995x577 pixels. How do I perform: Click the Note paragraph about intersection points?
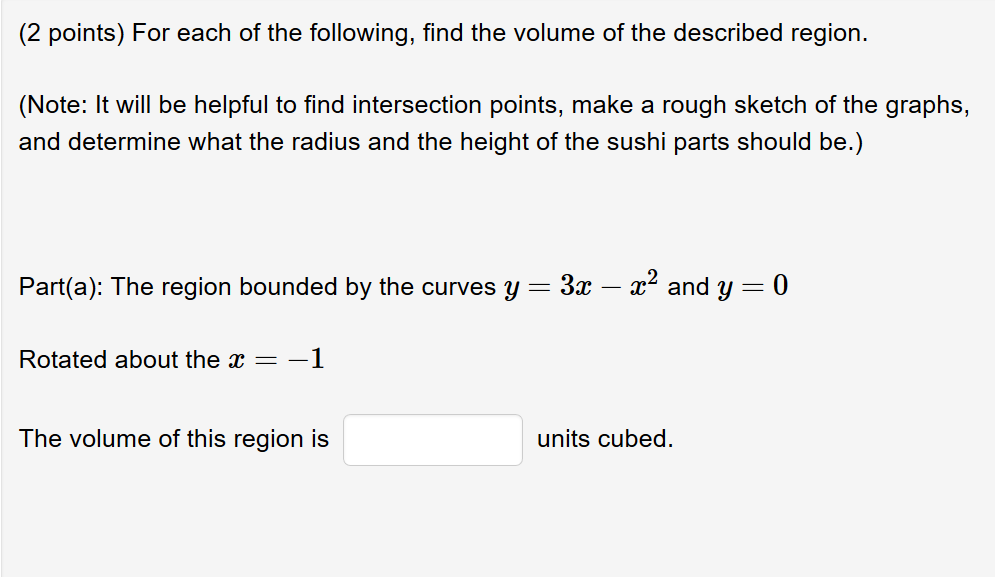(x=490, y=122)
